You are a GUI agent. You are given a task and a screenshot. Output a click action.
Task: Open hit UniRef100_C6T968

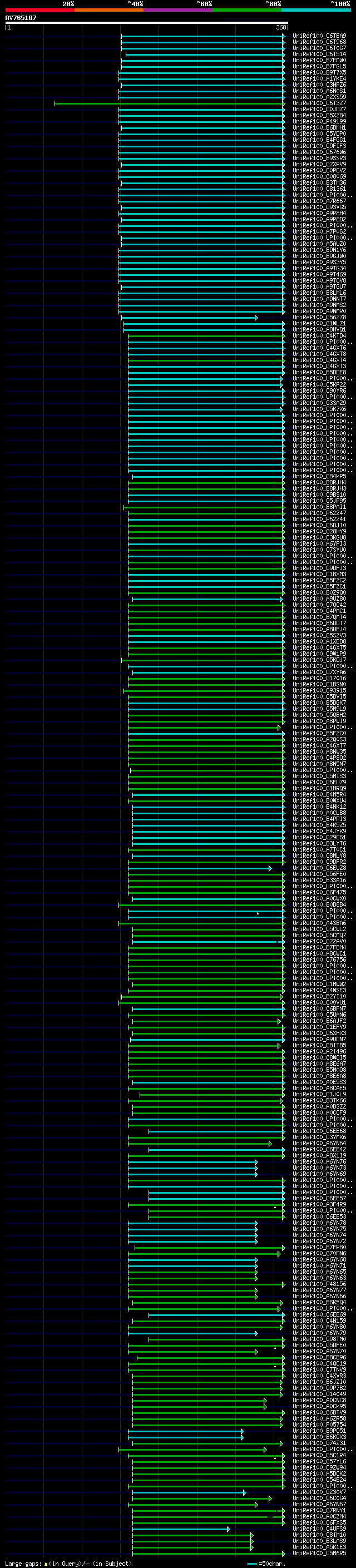[x=319, y=42]
